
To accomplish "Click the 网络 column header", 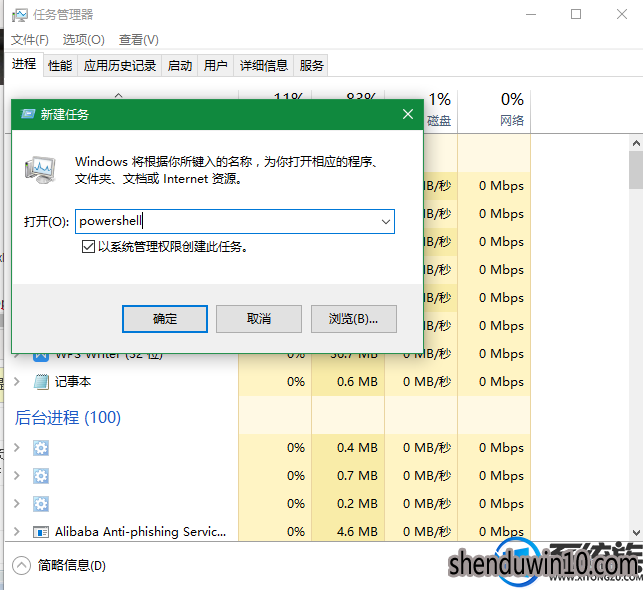I will click(494, 112).
